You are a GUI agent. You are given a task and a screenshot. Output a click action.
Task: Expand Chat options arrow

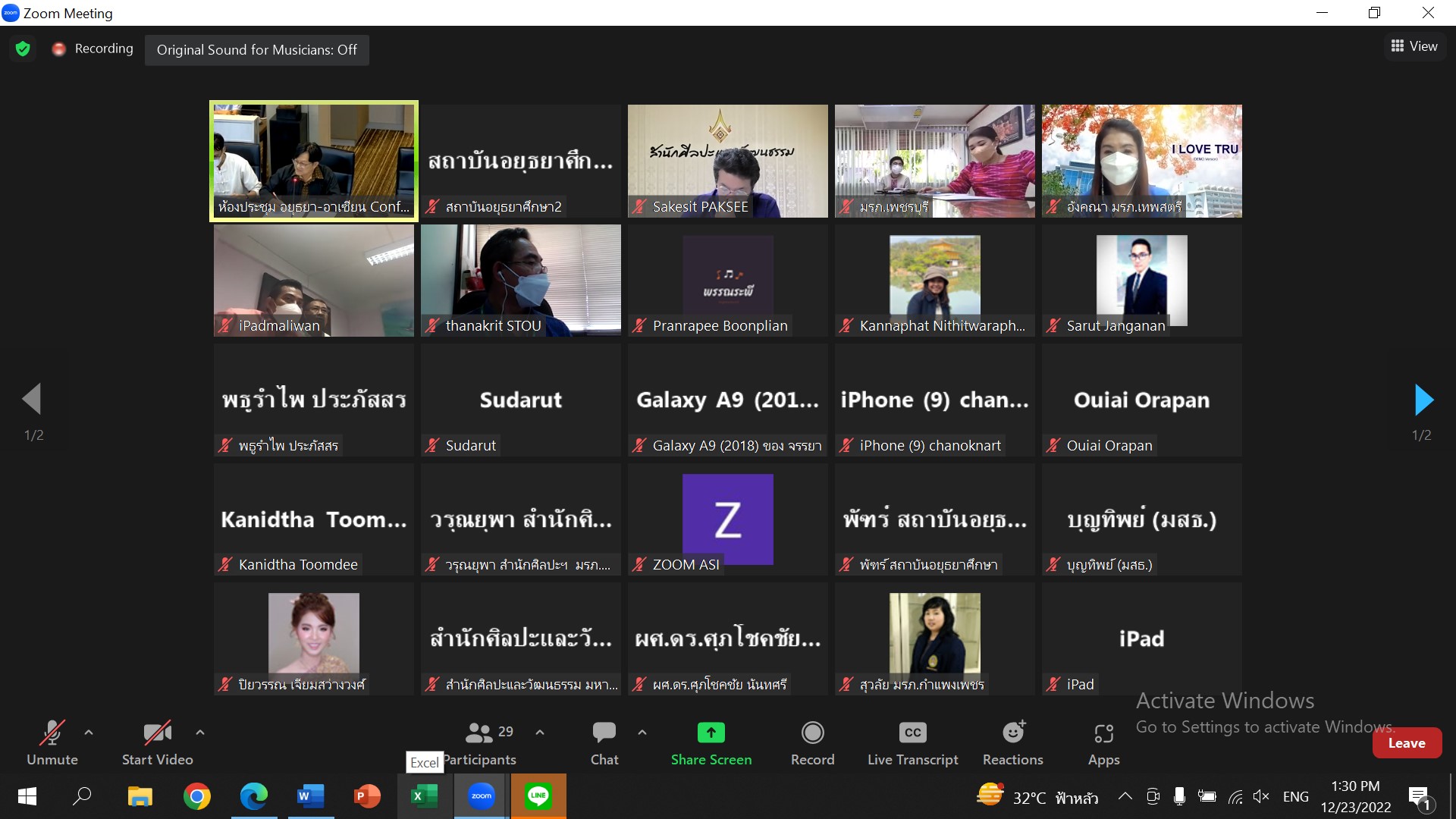(x=642, y=733)
